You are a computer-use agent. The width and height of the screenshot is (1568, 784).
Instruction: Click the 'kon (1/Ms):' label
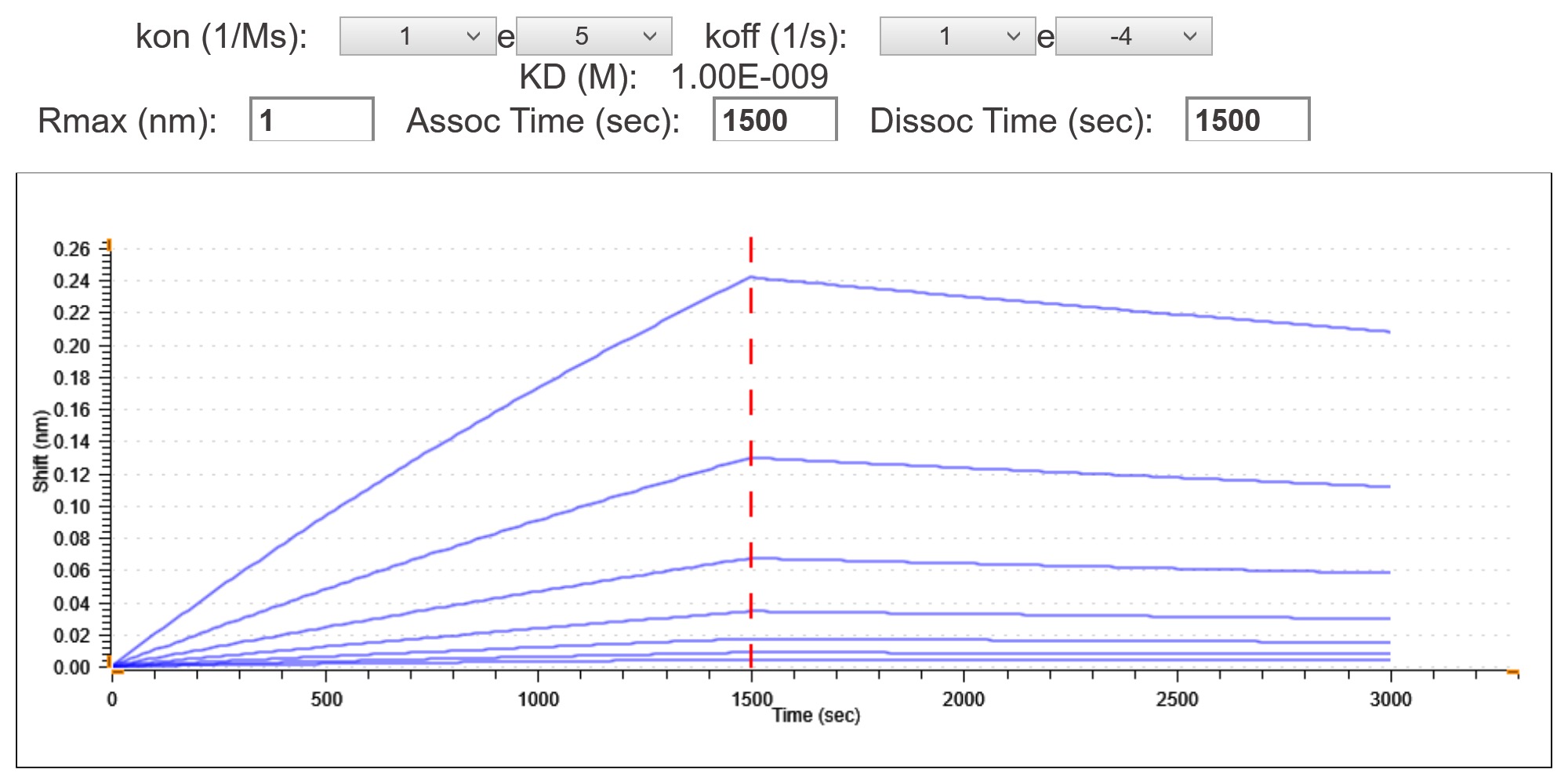pos(221,37)
